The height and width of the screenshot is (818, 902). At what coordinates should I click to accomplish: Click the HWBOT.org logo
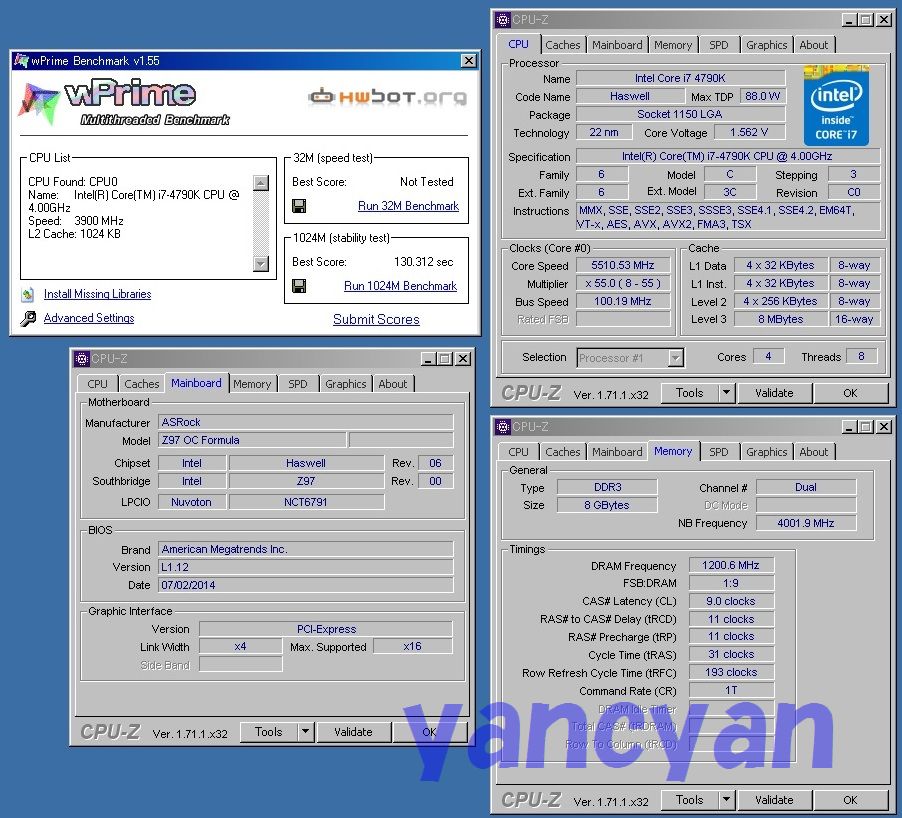tap(387, 97)
